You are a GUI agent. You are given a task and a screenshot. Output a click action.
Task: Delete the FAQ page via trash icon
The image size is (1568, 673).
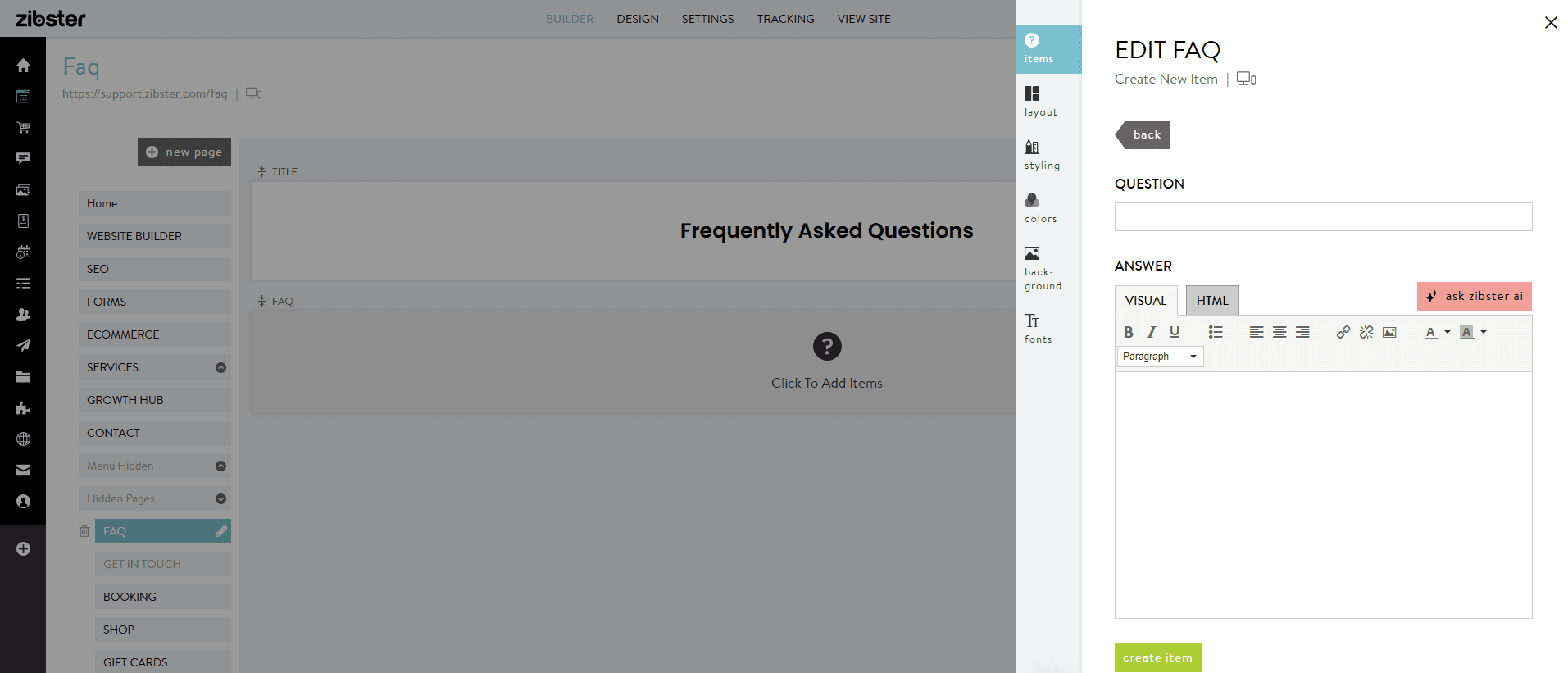pyautogui.click(x=84, y=531)
